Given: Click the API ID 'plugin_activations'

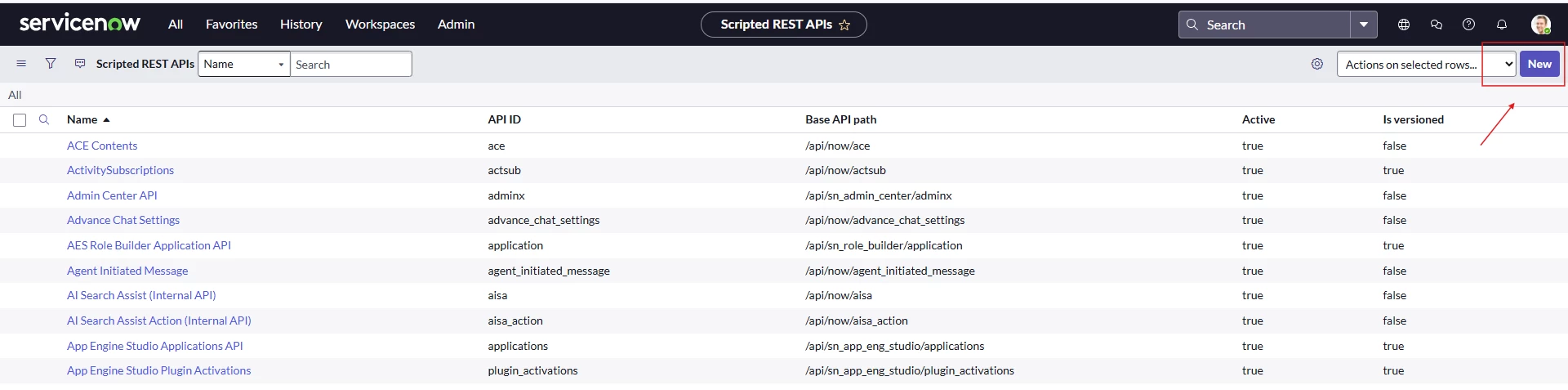Looking at the screenshot, I should tap(532, 370).
